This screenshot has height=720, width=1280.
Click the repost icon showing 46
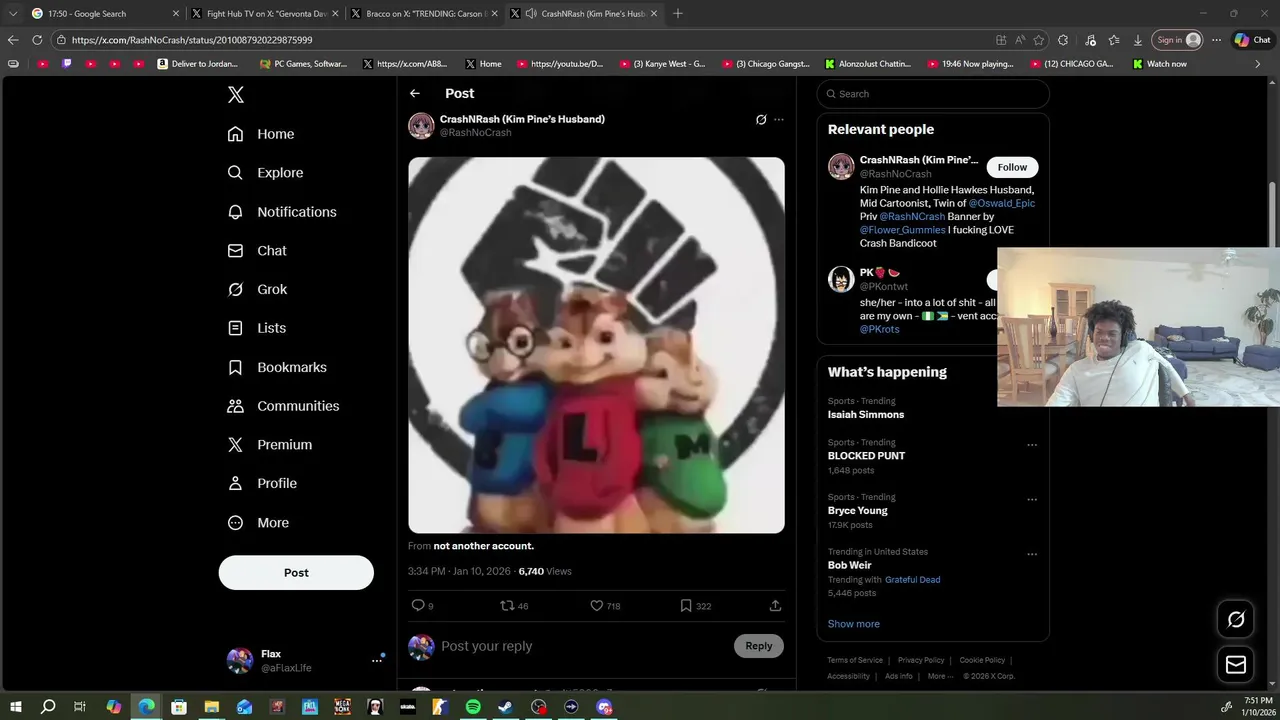(x=514, y=605)
